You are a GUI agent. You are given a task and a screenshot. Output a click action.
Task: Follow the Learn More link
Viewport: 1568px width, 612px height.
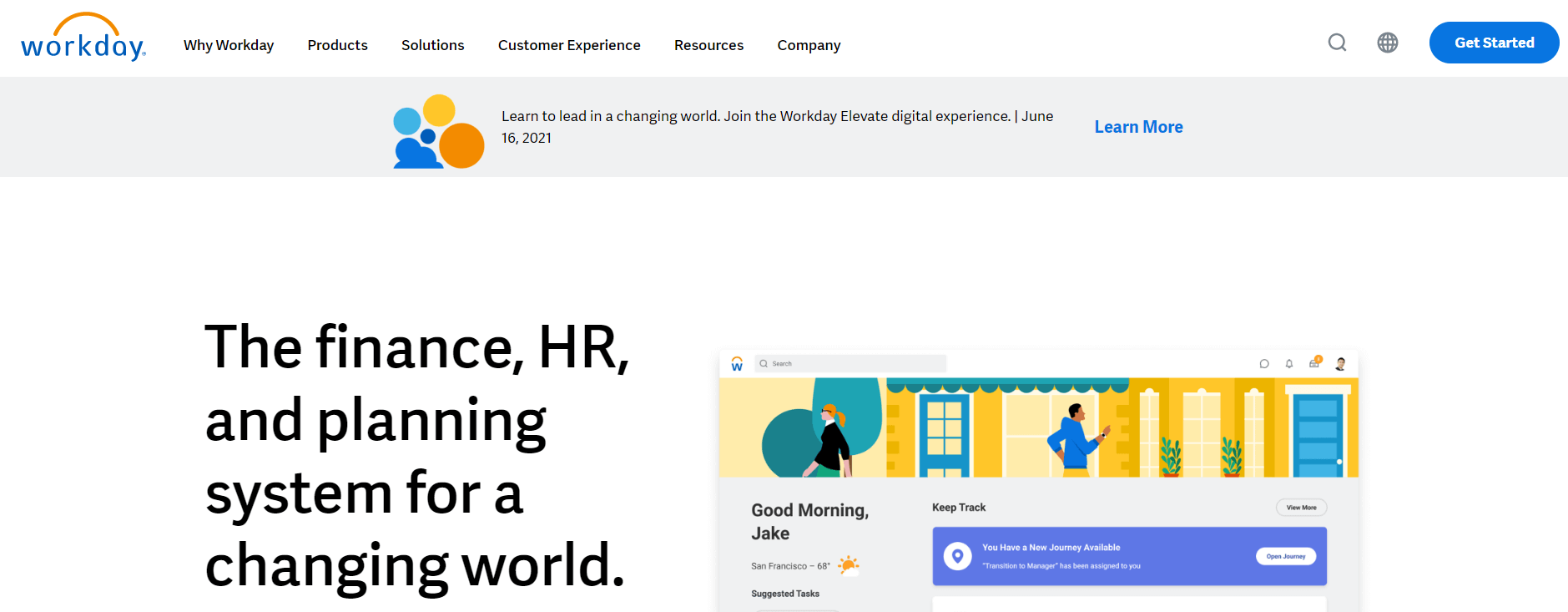(1138, 127)
